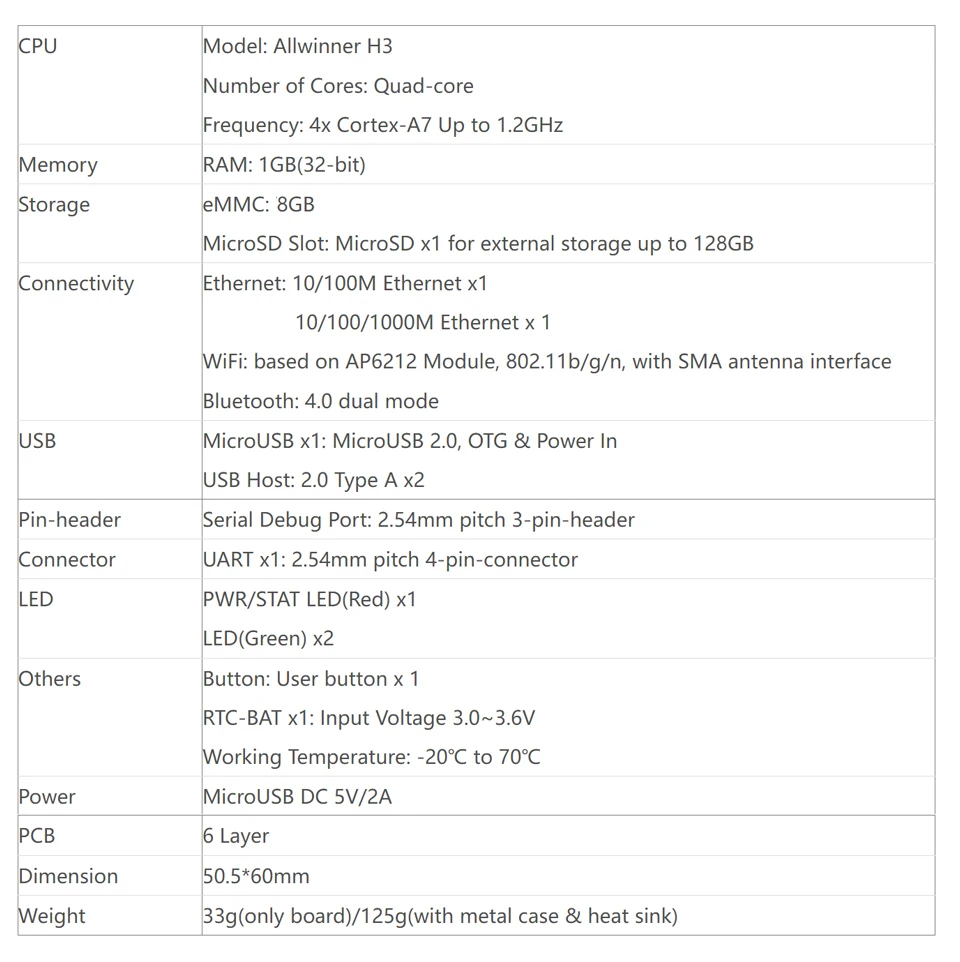Click the Memory row label
The height and width of the screenshot is (962, 960).
click(x=58, y=165)
